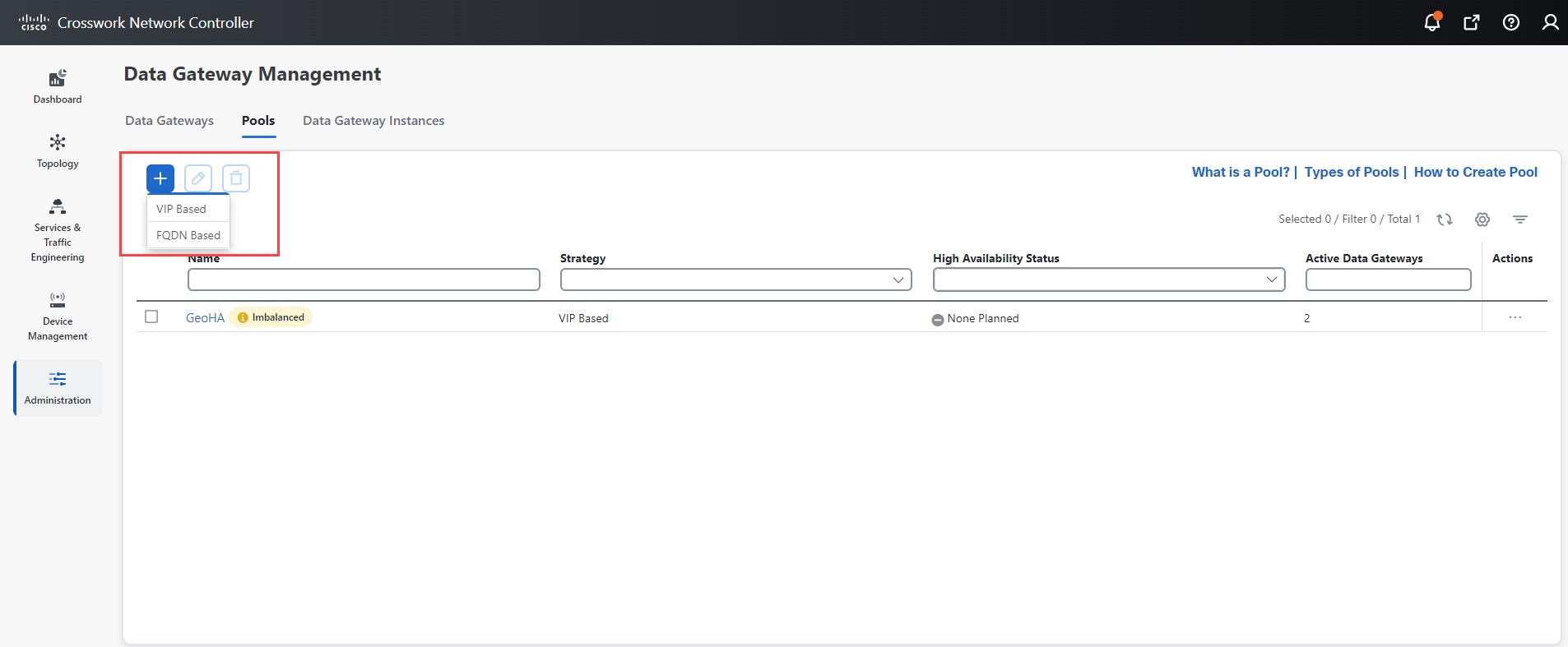
Task: Go to Dashboard in sidebar
Action: click(58, 86)
